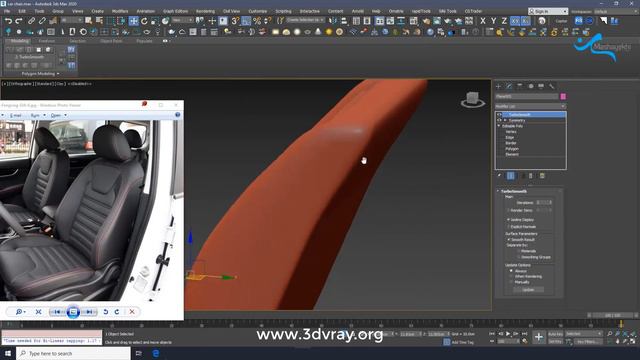Click the Update button in TurboSmooth
Image resolution: width=640 pixels, height=360 pixels.
click(x=528, y=289)
